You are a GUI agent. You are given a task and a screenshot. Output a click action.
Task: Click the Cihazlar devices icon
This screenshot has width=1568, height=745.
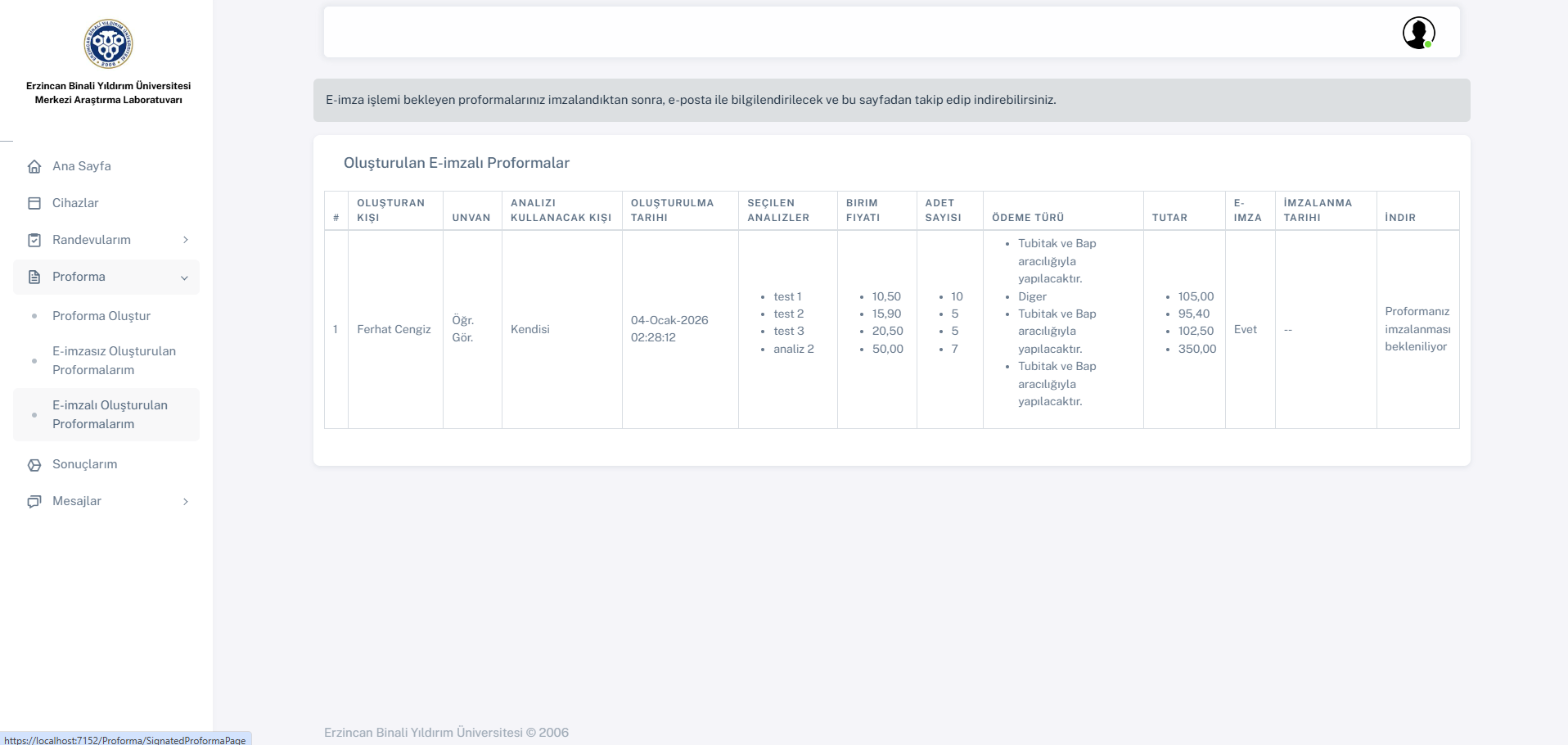34,203
